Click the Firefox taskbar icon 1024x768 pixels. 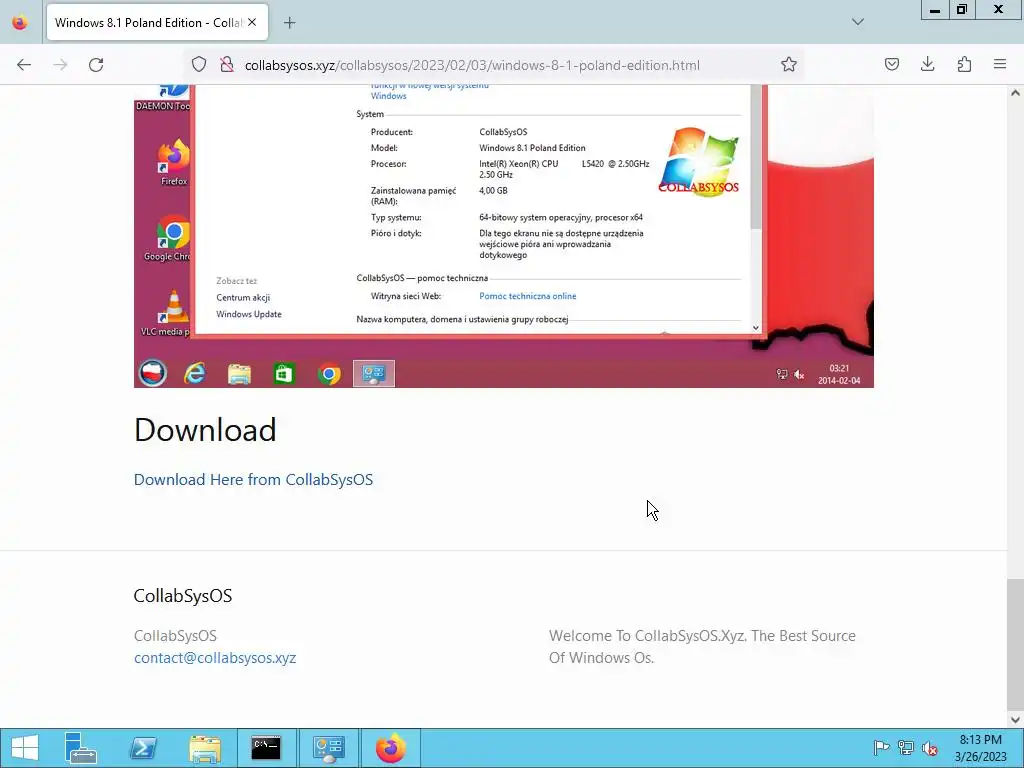point(391,748)
